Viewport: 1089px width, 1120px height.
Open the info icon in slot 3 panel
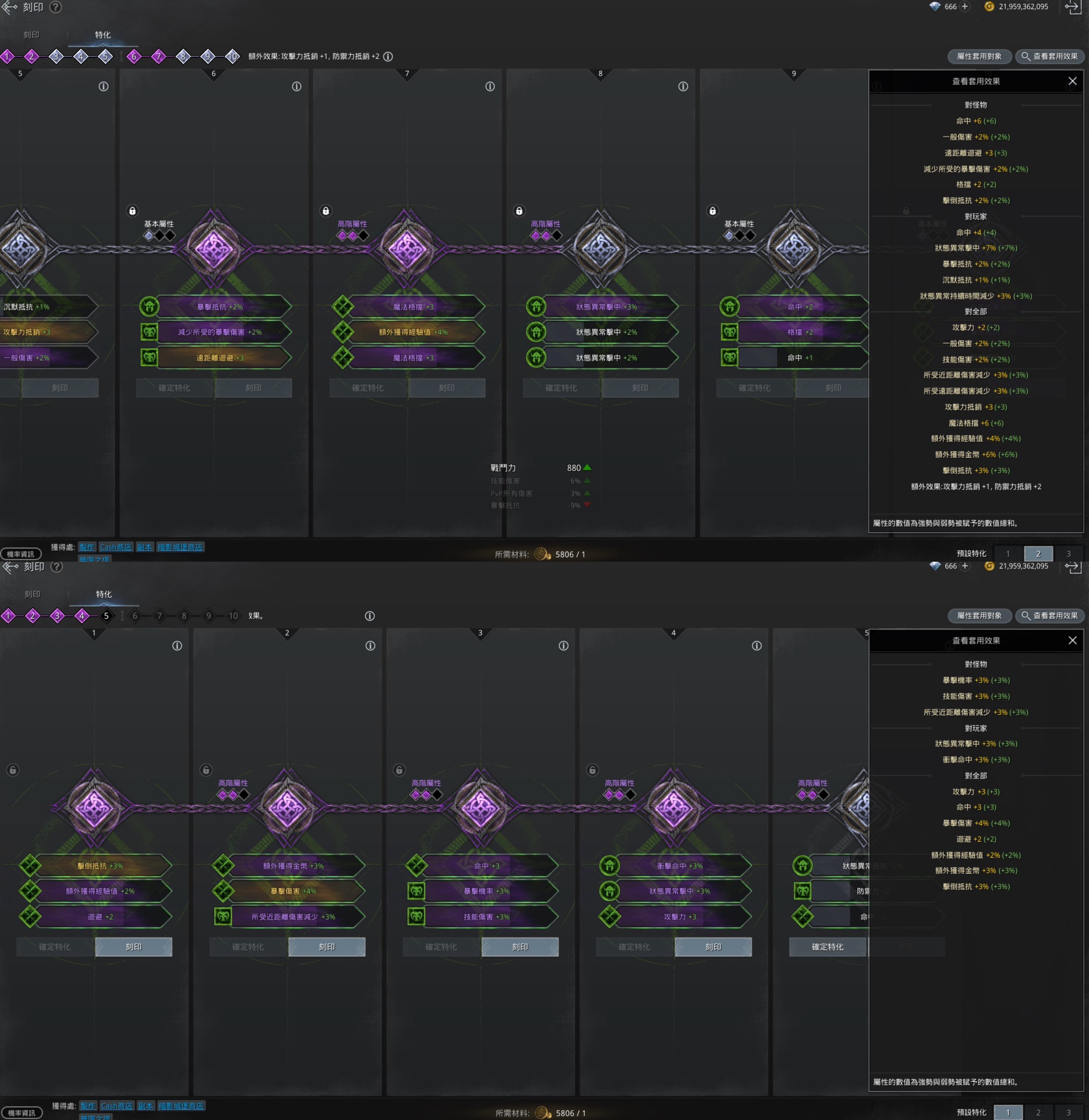pyautogui.click(x=563, y=645)
